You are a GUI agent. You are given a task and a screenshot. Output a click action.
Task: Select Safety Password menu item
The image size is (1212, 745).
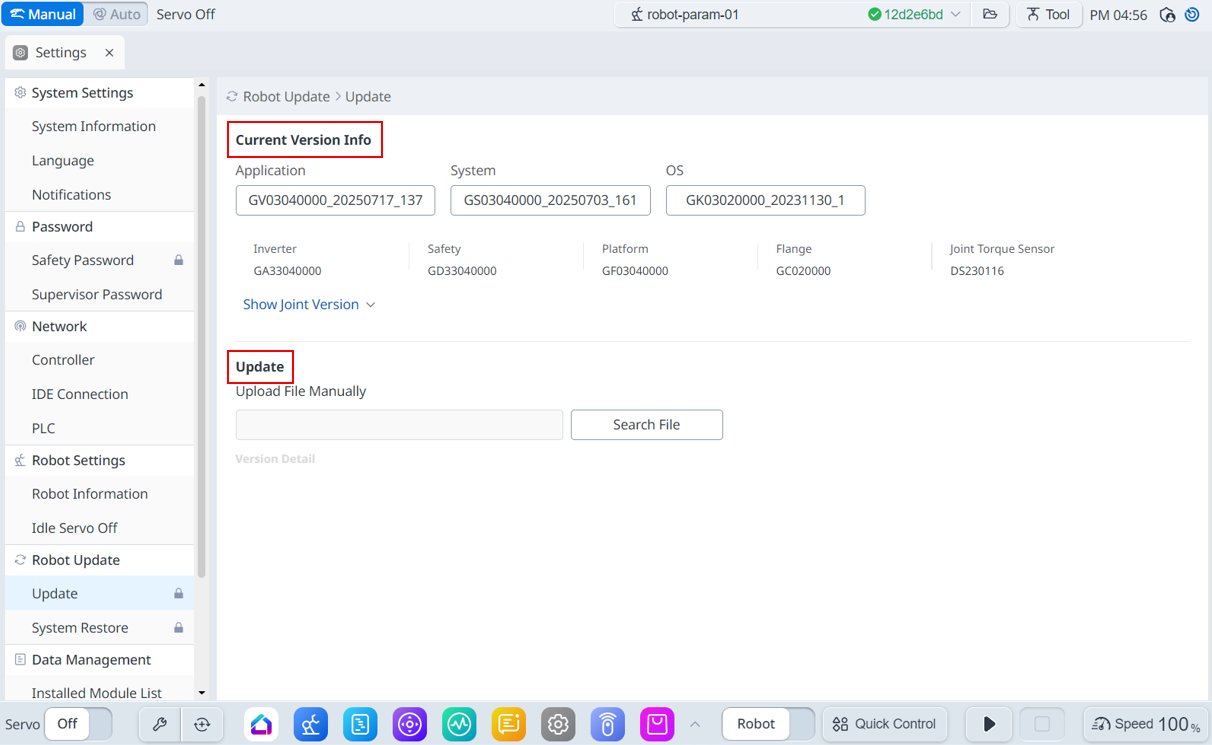(x=83, y=260)
